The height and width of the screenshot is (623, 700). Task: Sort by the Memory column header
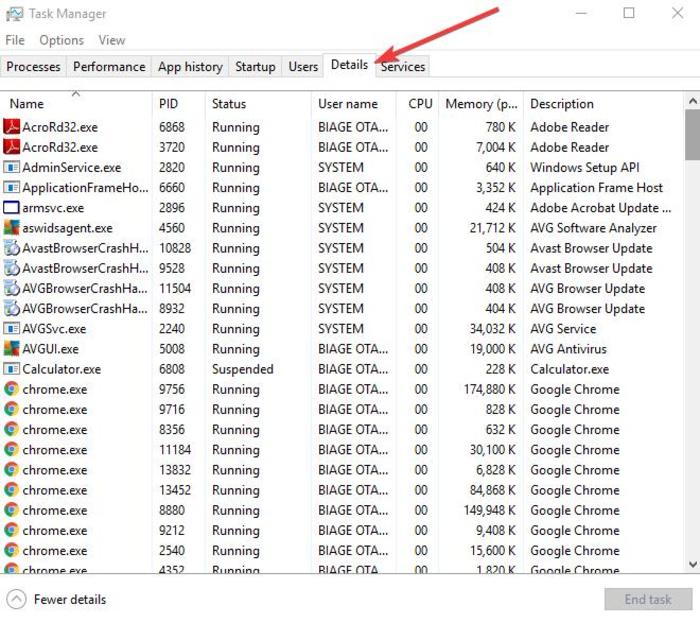[481, 104]
